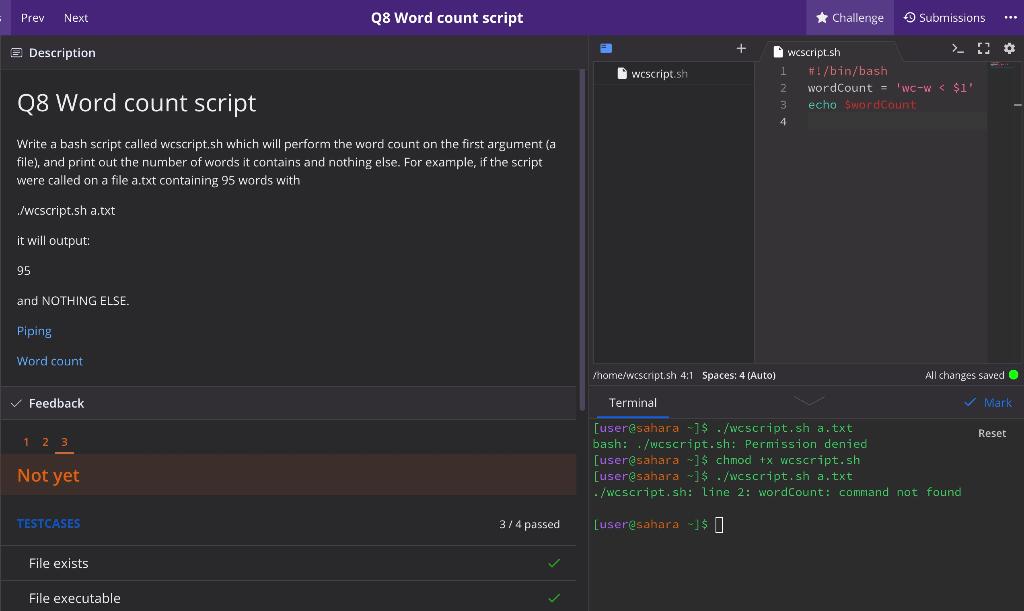Open feedback attempt number 1
The height and width of the screenshot is (611, 1024).
point(26,442)
